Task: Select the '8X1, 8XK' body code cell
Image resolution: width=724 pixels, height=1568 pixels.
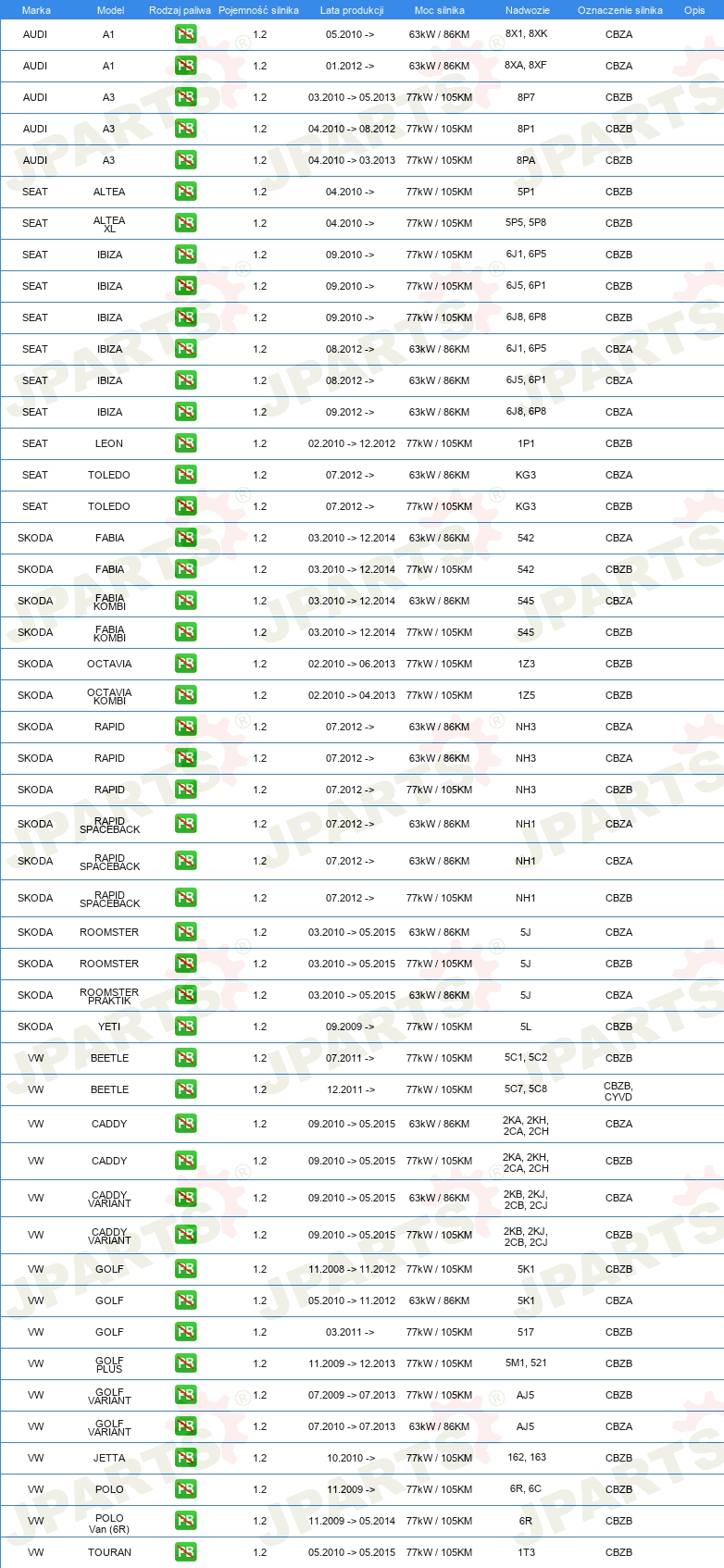Action: pyautogui.click(x=526, y=33)
